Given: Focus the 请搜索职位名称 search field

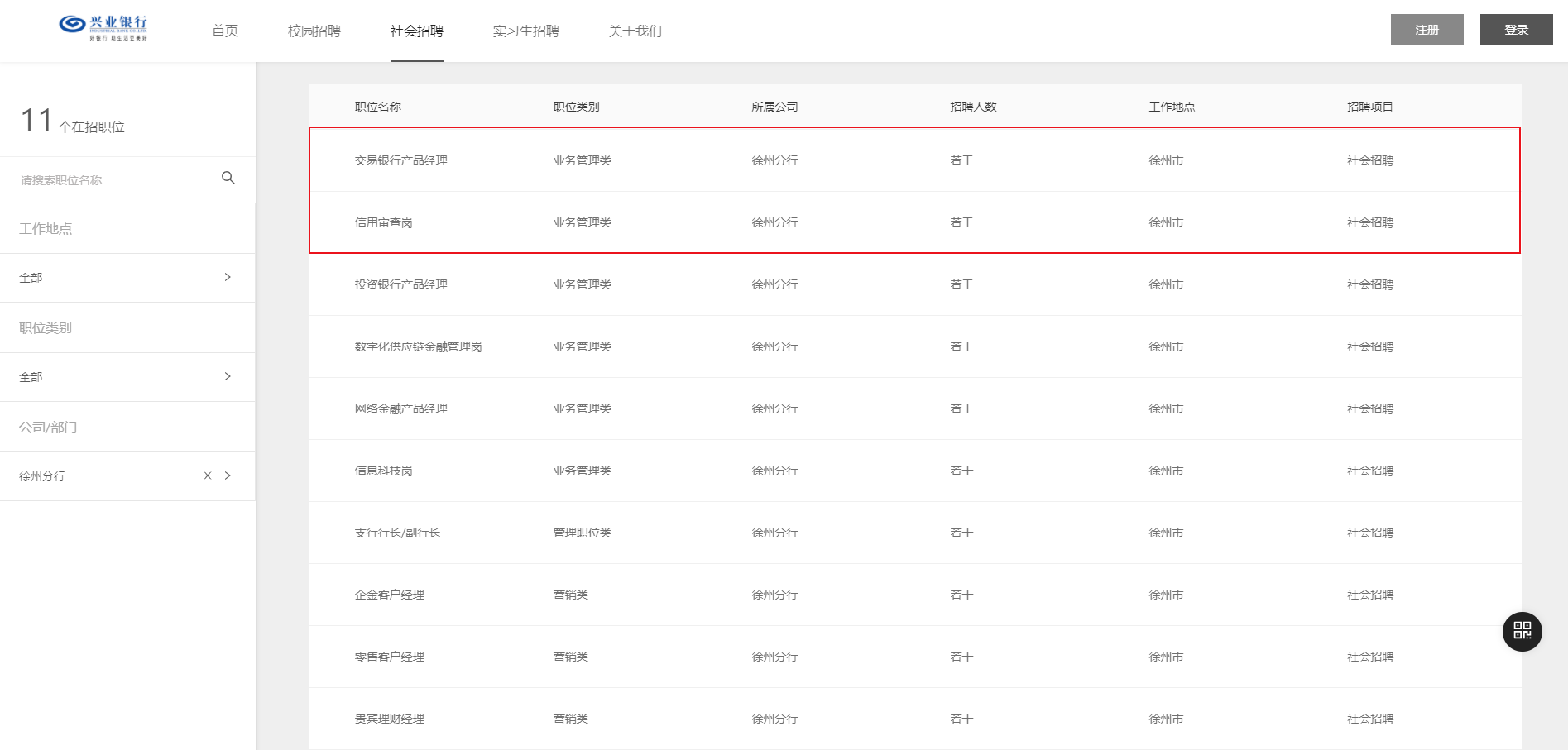Looking at the screenshot, I should click(x=116, y=179).
